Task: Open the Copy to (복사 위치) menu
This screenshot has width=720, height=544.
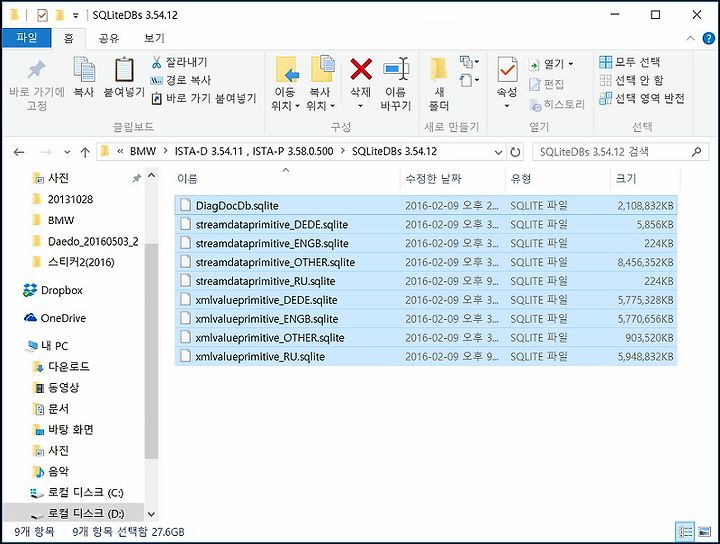Action: 321,84
